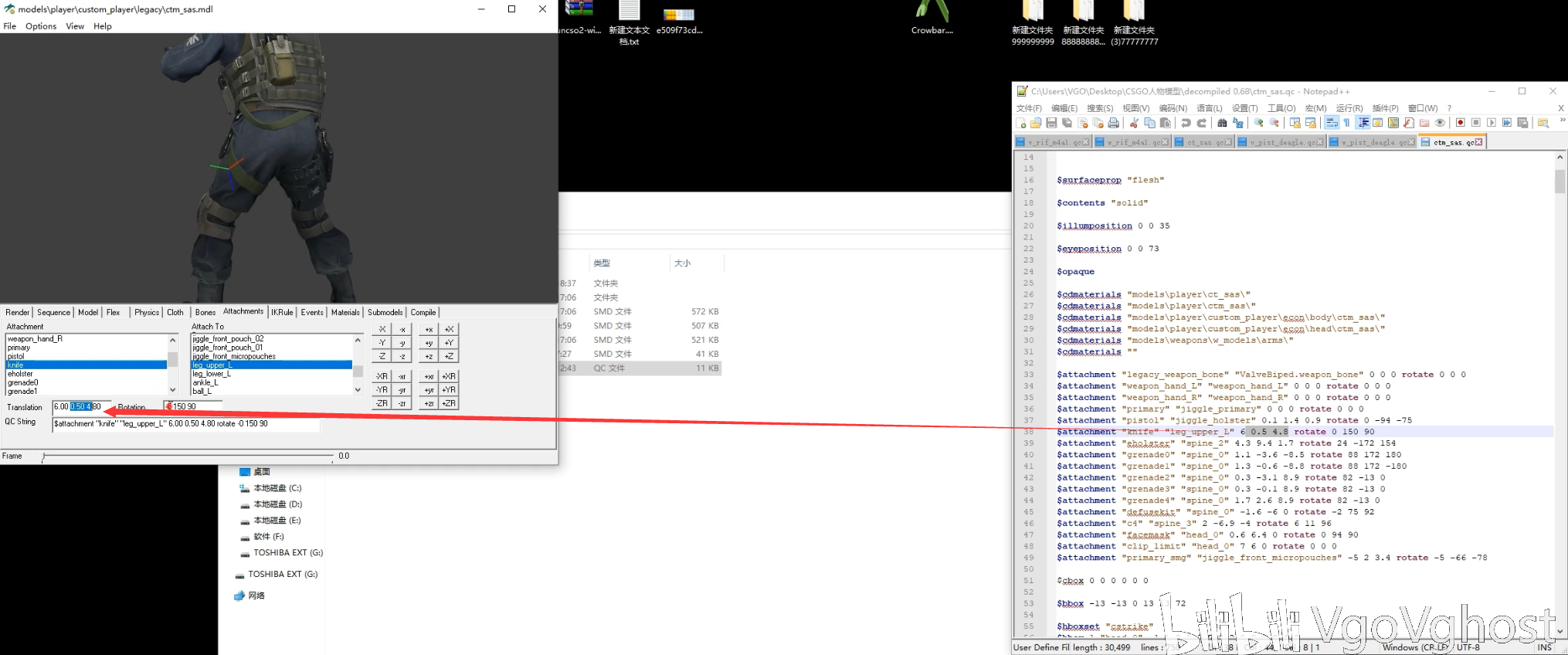Switch to the Compile tab
The width and height of the screenshot is (1568, 655).
[x=423, y=312]
